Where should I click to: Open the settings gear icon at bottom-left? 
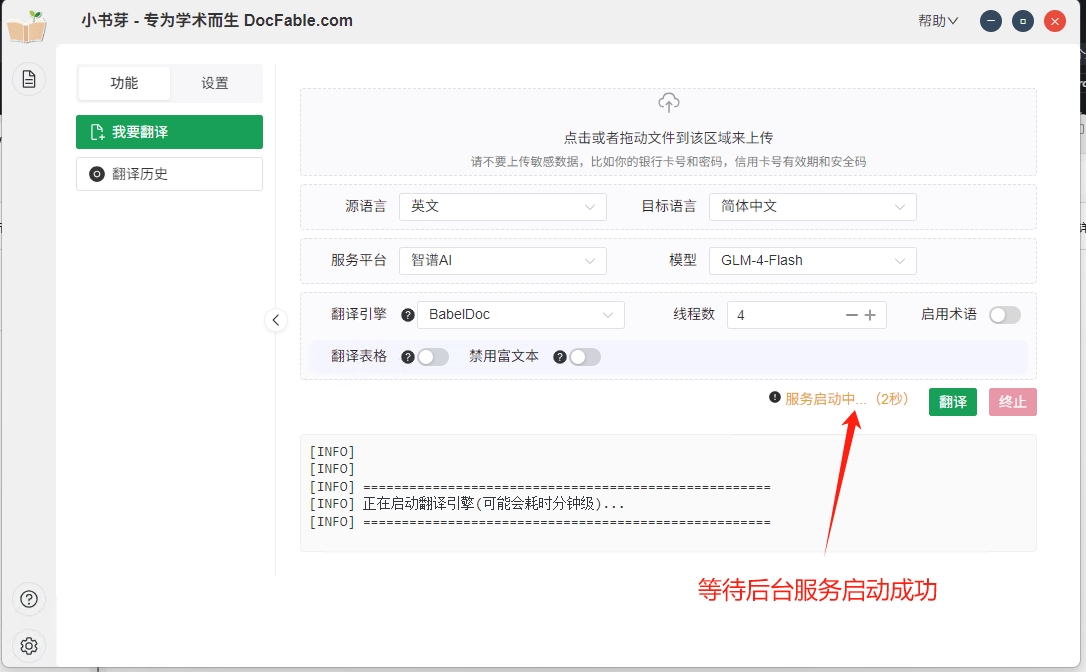point(29,645)
